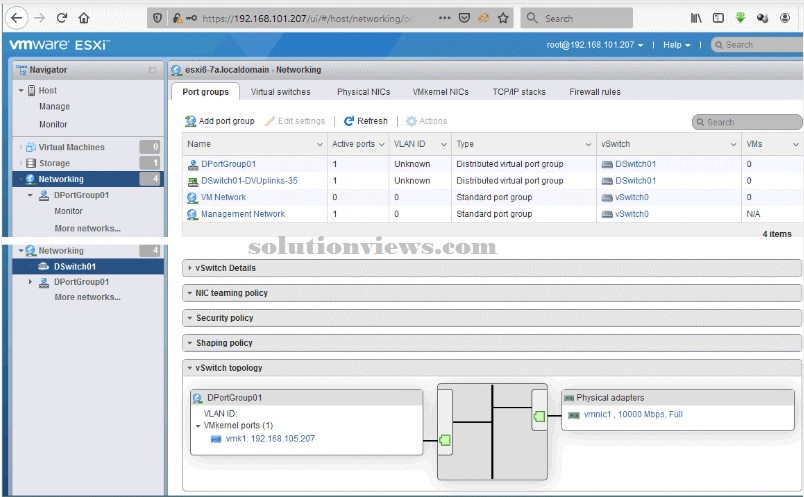Click the Pocket save icon in address bar
This screenshot has height=497, width=804.
pos(464,18)
